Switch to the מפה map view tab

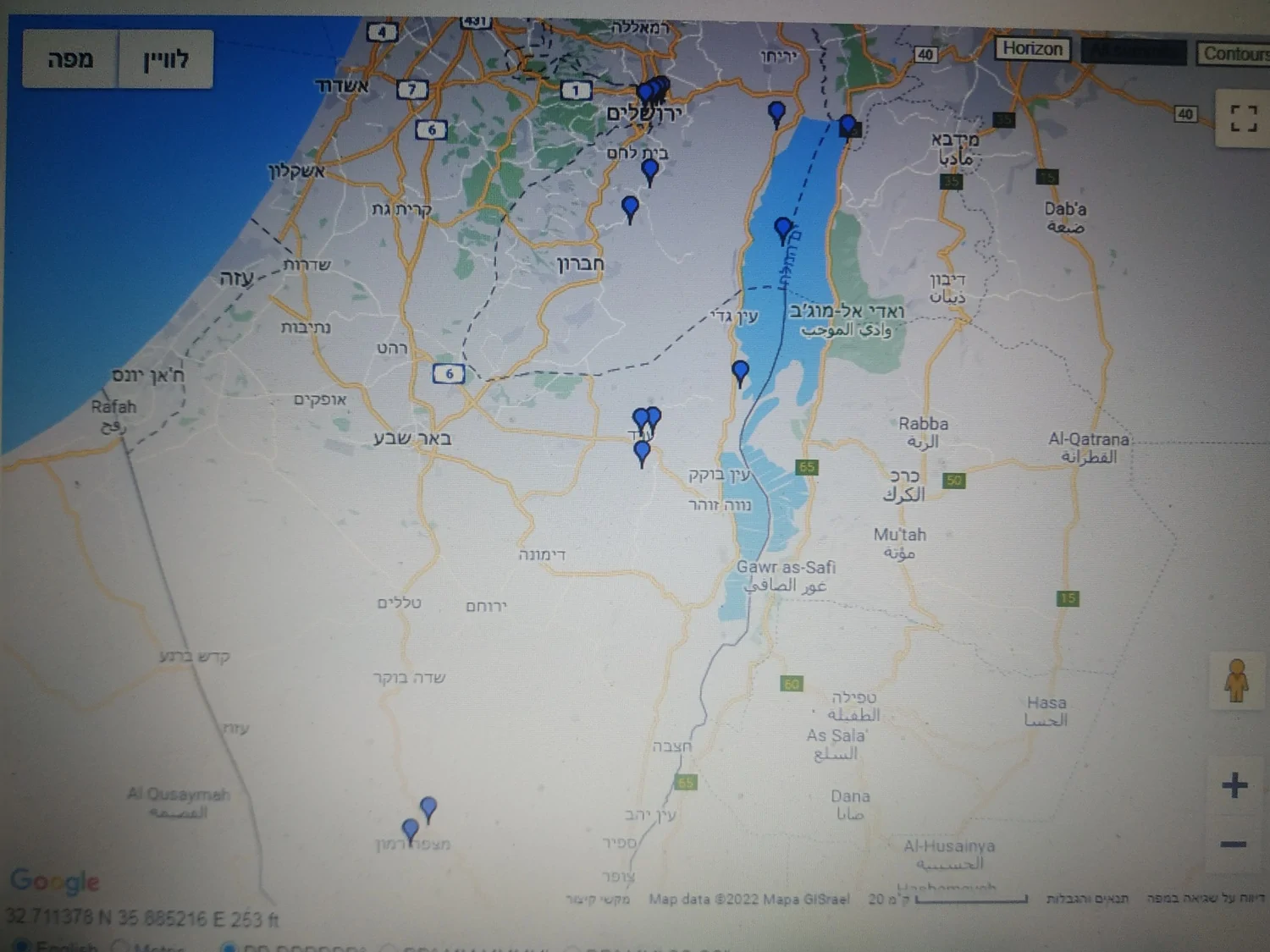coord(70,59)
